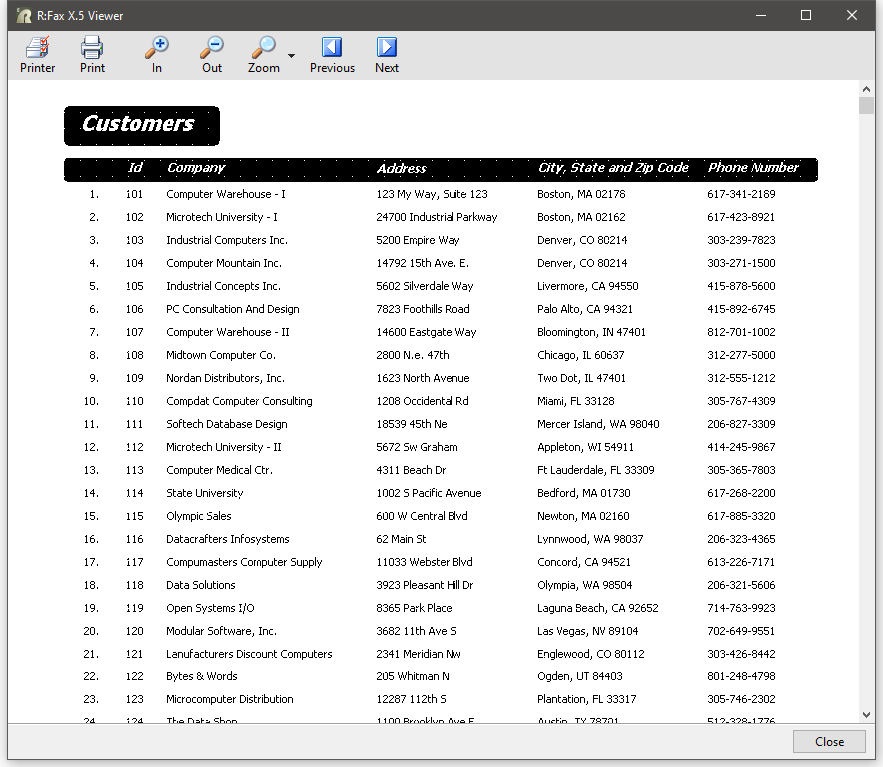Click Olympic Sales company cell
Viewport: 883px width, 767px height.
(x=199, y=516)
